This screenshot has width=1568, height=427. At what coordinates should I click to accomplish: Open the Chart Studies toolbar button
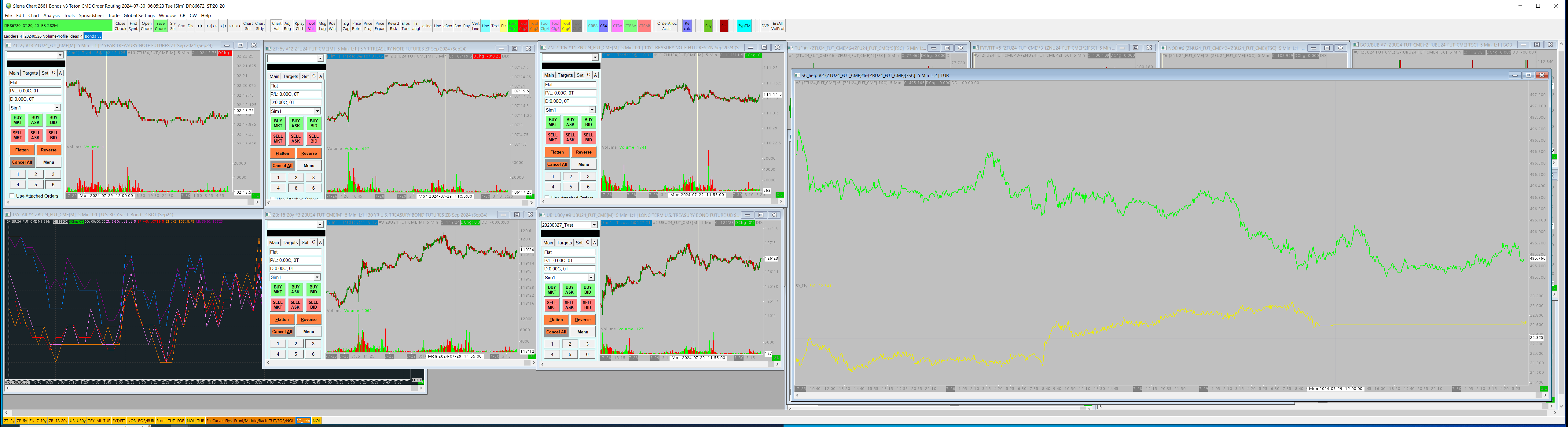click(260, 26)
